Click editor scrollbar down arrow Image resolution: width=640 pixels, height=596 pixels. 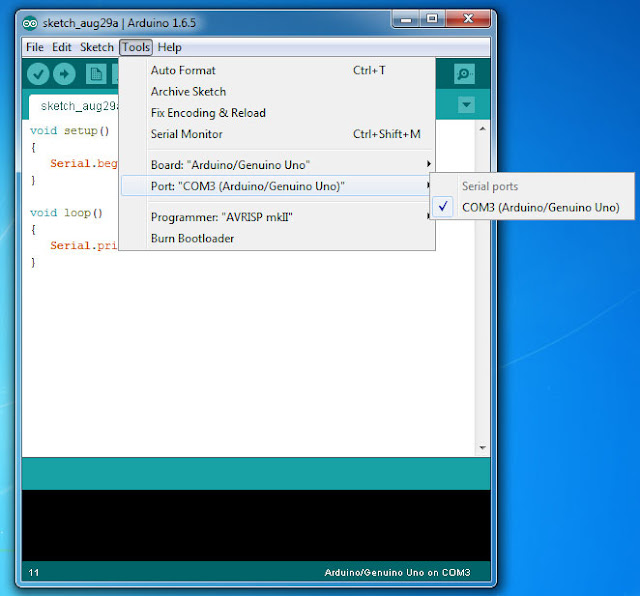point(482,448)
